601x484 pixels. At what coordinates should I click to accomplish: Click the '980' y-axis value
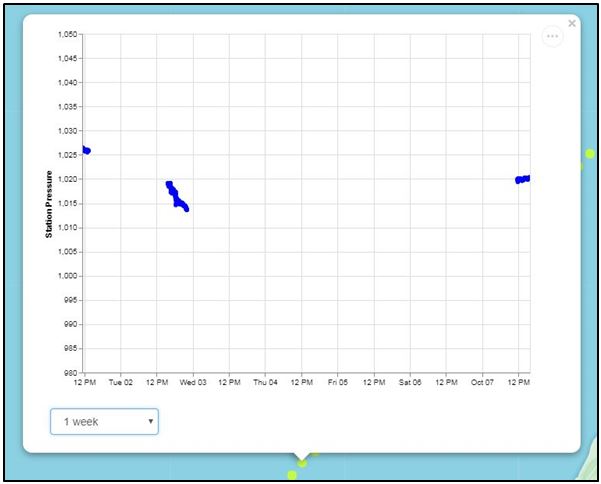click(x=71, y=372)
